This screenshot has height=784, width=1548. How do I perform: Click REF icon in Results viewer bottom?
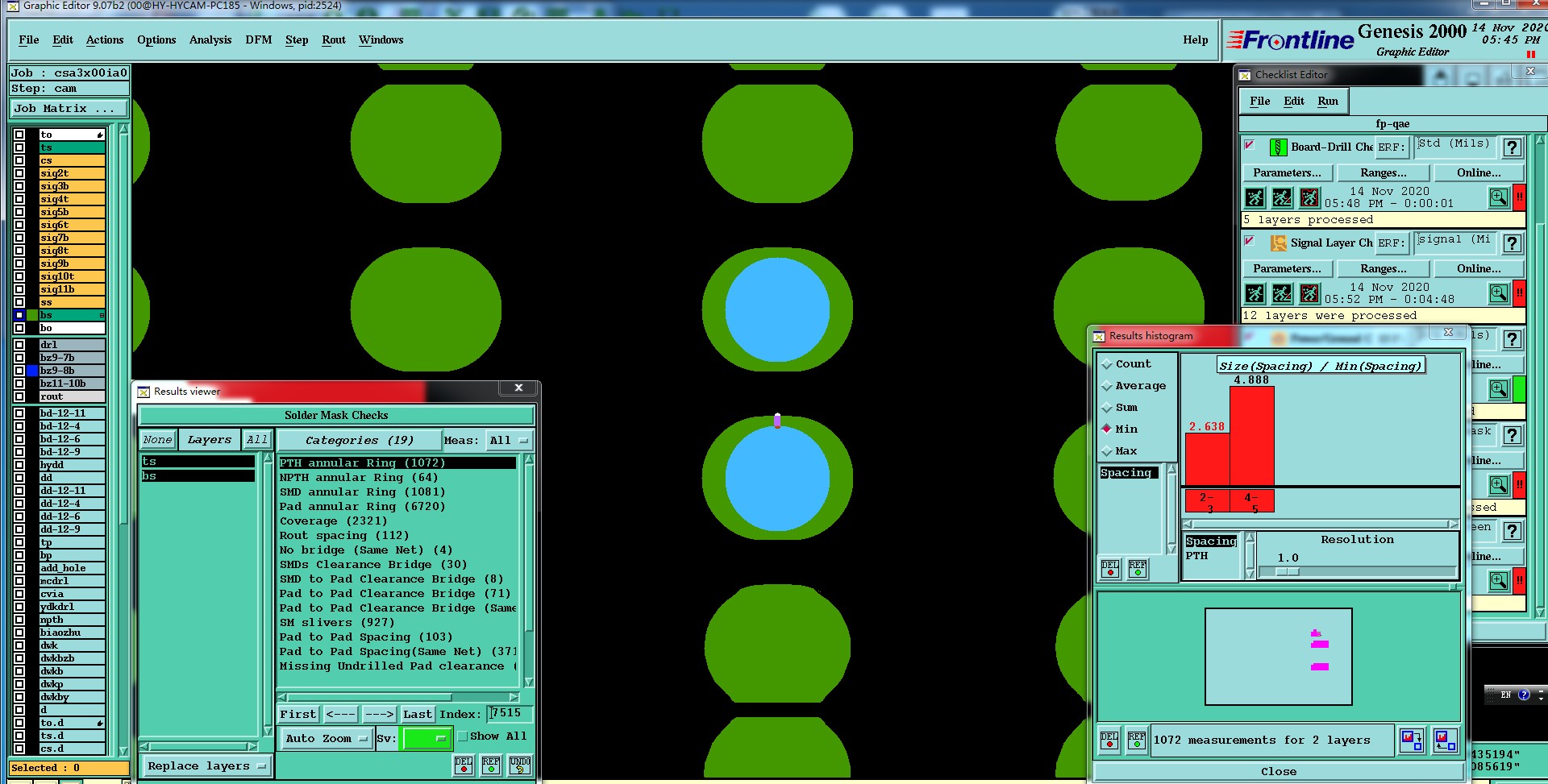[491, 765]
